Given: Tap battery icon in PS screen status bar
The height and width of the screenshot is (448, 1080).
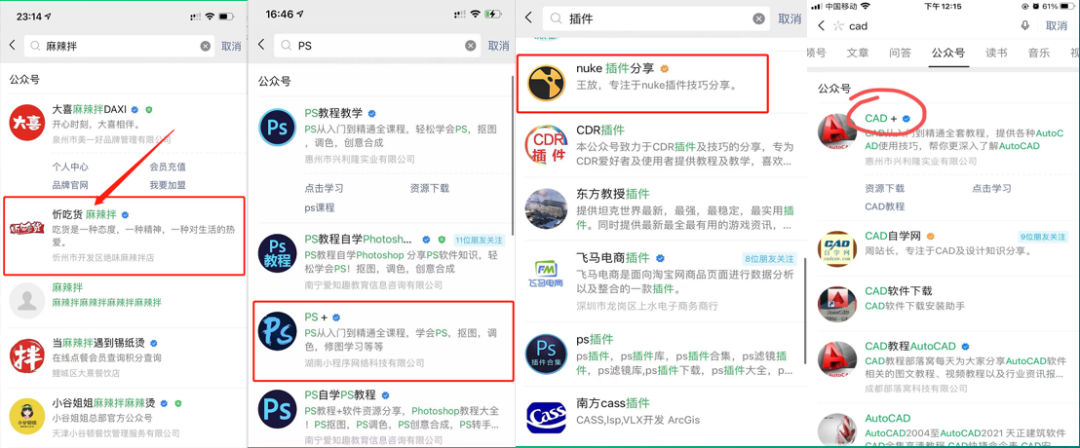Looking at the screenshot, I should click(x=494, y=14).
